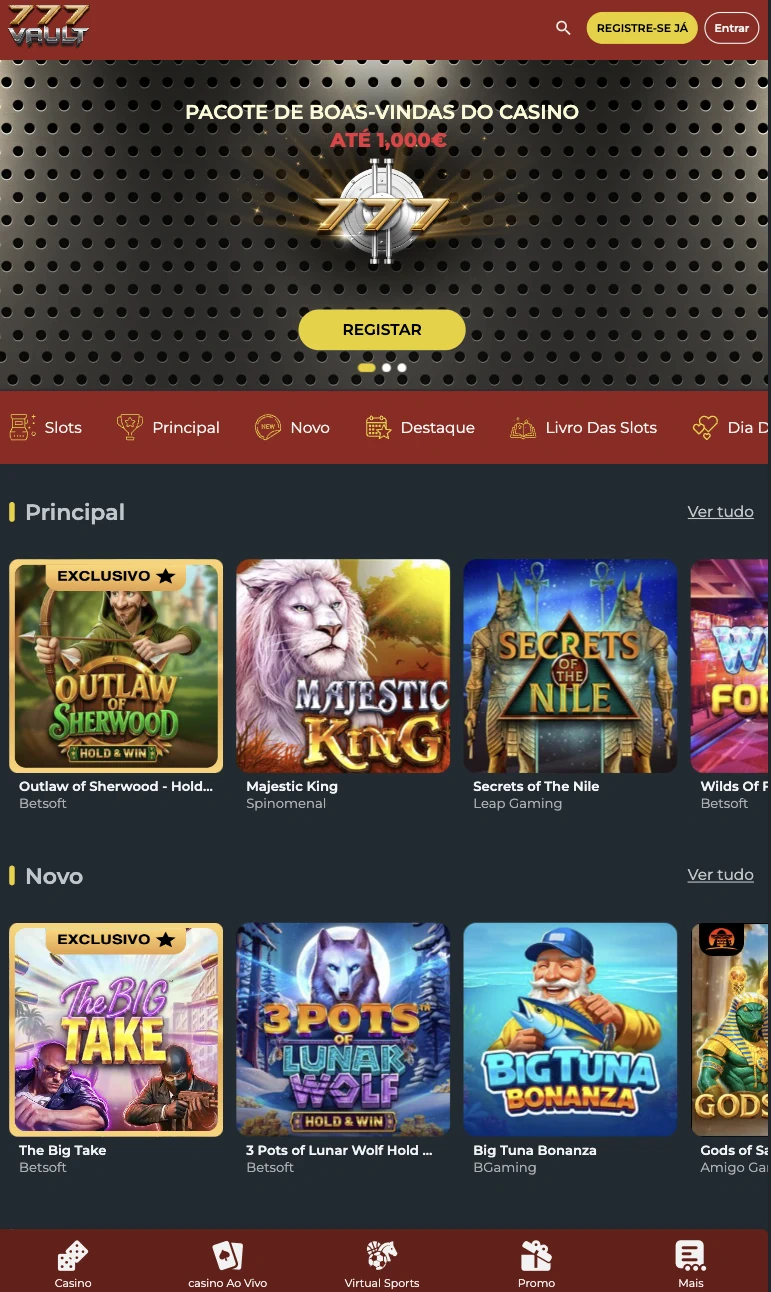Open Ver tudo for Novo section

click(720, 875)
